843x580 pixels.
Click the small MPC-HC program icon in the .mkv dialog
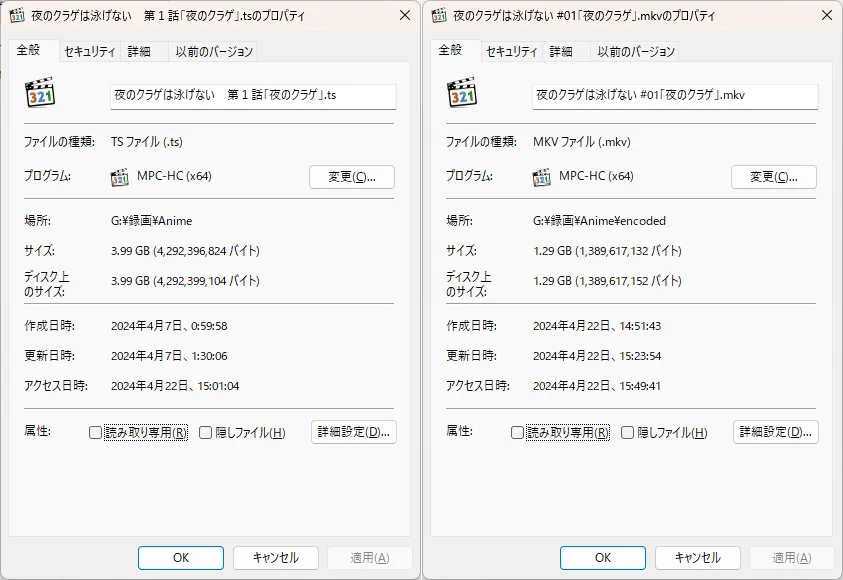point(542,177)
